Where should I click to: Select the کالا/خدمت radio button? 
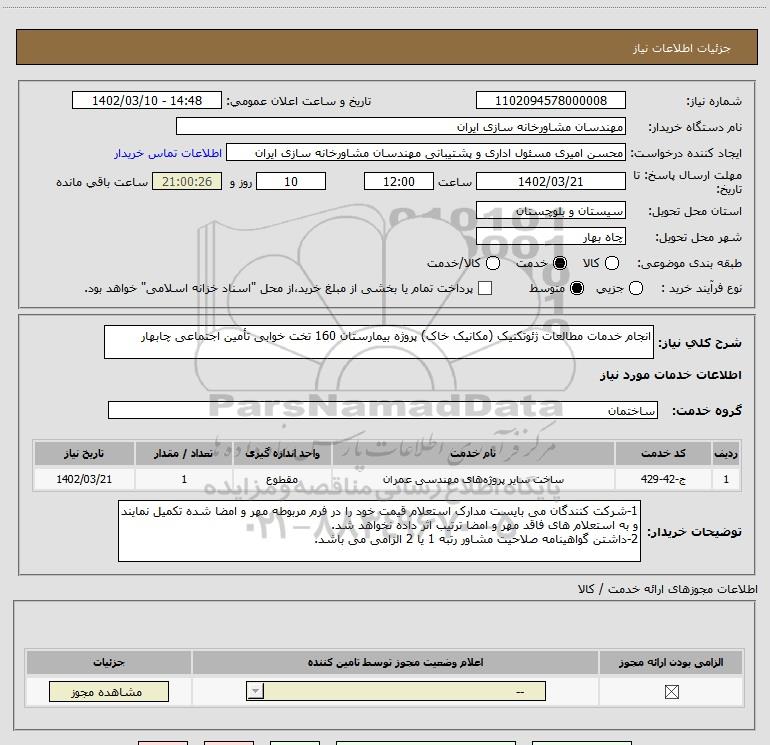(x=493, y=263)
